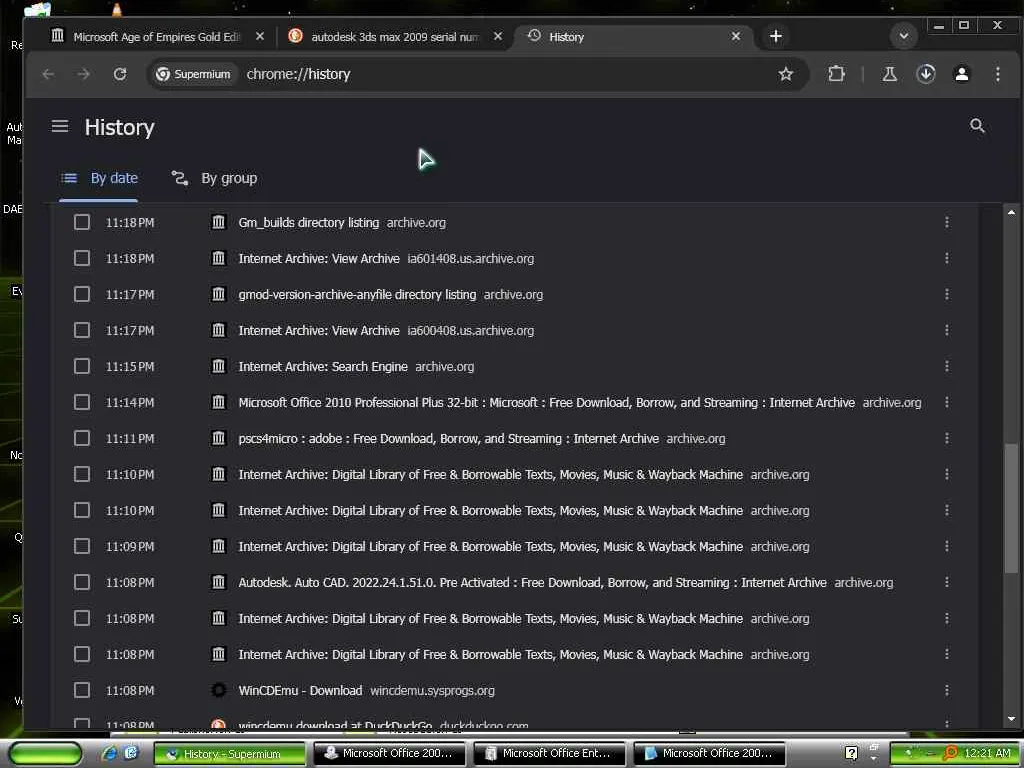
Task: Click the 12:21 AM system clock
Action: [x=987, y=753]
